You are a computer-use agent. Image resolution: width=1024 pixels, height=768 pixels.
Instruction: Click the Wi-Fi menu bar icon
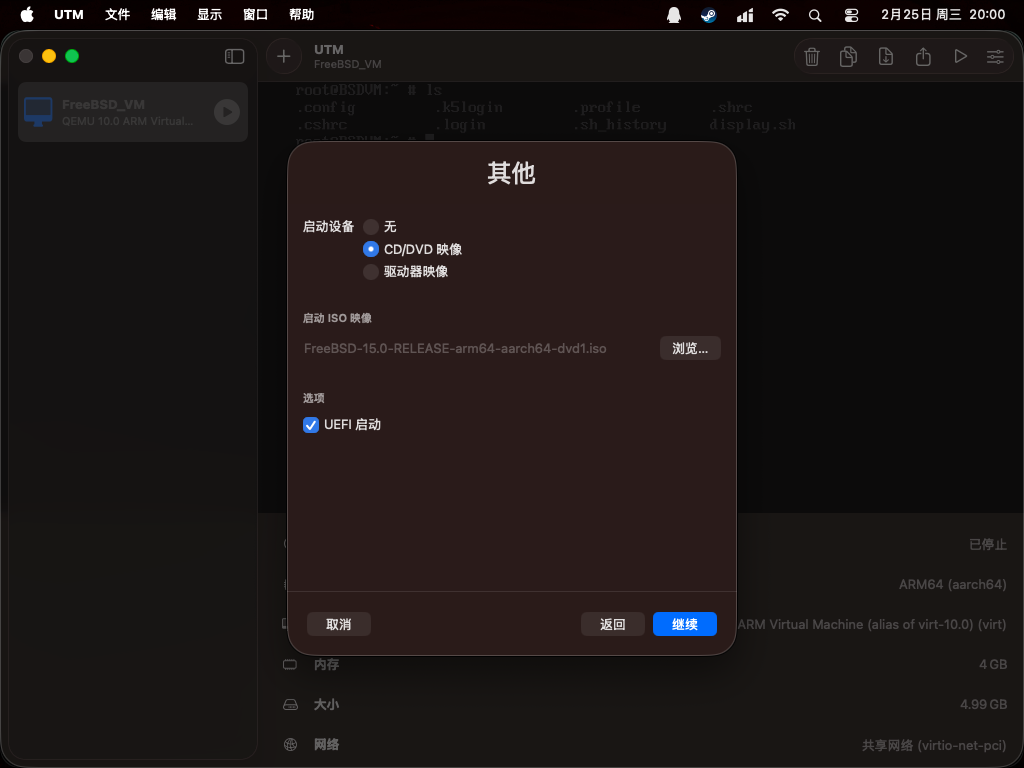pos(780,15)
